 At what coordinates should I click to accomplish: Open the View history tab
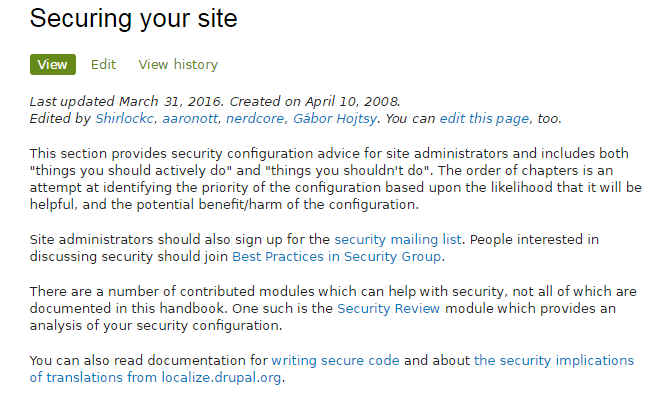click(x=178, y=65)
